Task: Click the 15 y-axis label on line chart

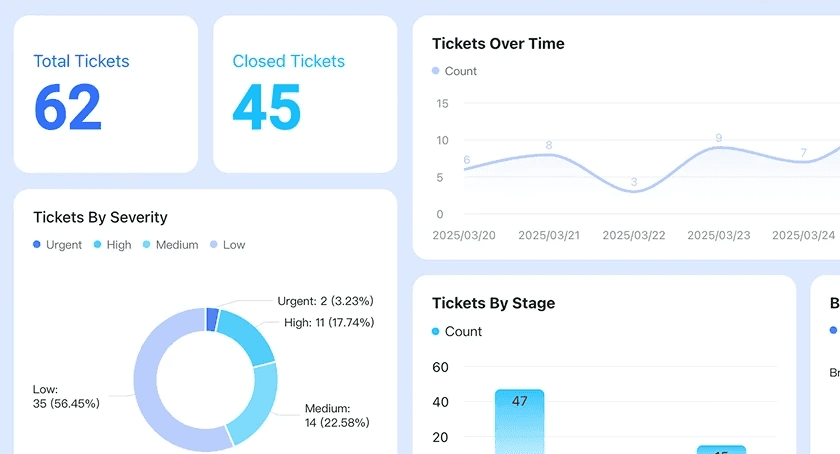Action: click(442, 103)
